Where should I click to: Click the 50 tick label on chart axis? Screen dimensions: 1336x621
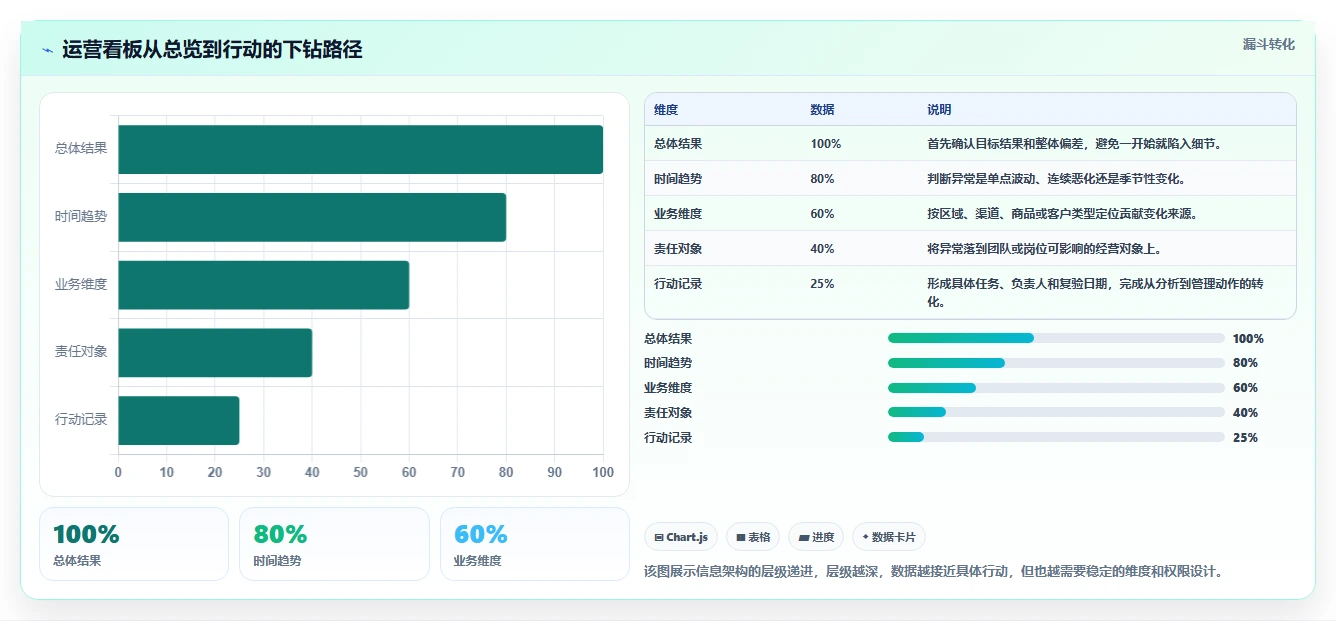(x=361, y=472)
